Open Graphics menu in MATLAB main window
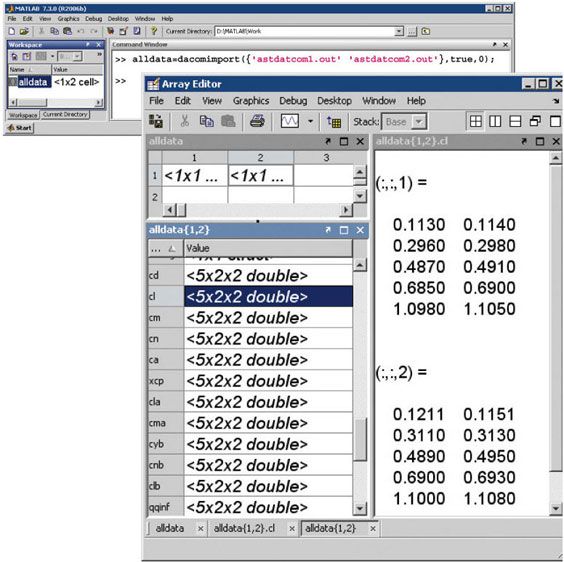Viewport: 564px width, 562px height. [68, 19]
